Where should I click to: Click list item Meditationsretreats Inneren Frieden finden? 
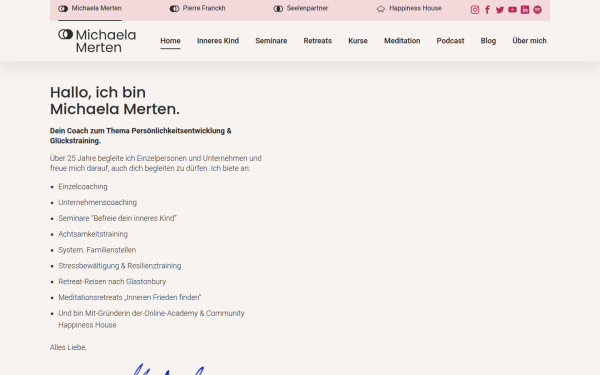point(130,297)
